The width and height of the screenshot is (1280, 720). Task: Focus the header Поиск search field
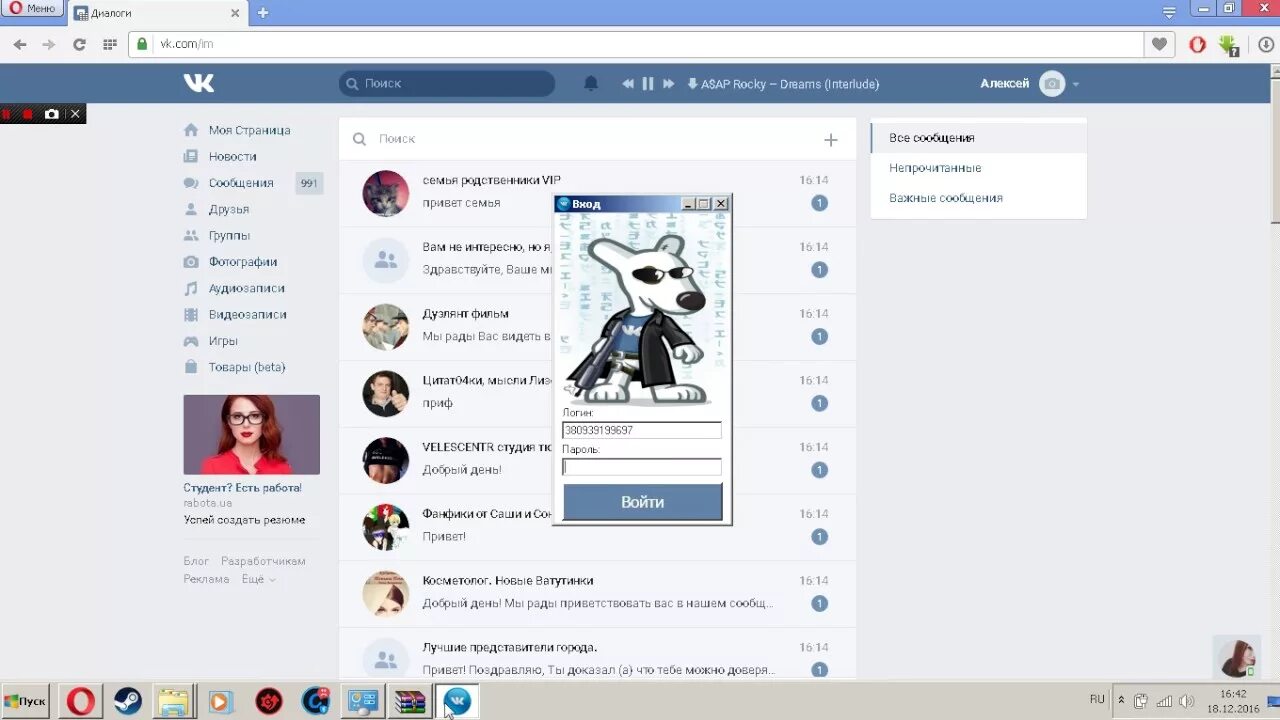[447, 84]
